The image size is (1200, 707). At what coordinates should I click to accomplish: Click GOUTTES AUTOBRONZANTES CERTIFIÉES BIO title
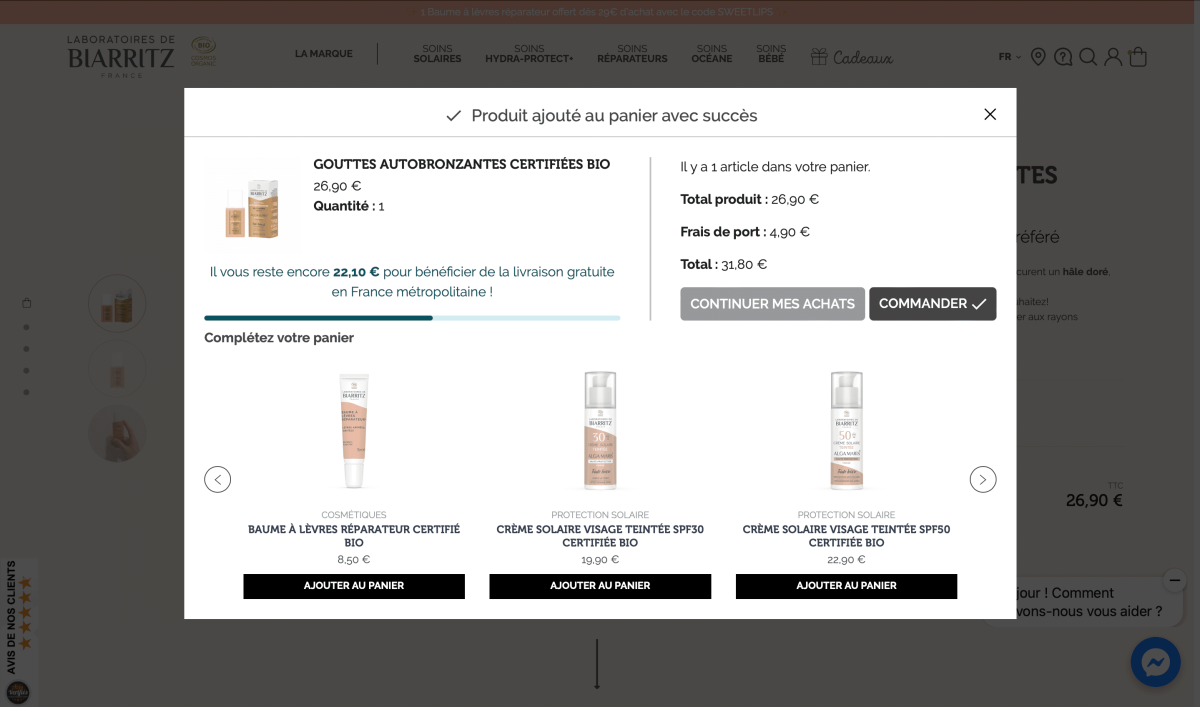click(x=462, y=164)
